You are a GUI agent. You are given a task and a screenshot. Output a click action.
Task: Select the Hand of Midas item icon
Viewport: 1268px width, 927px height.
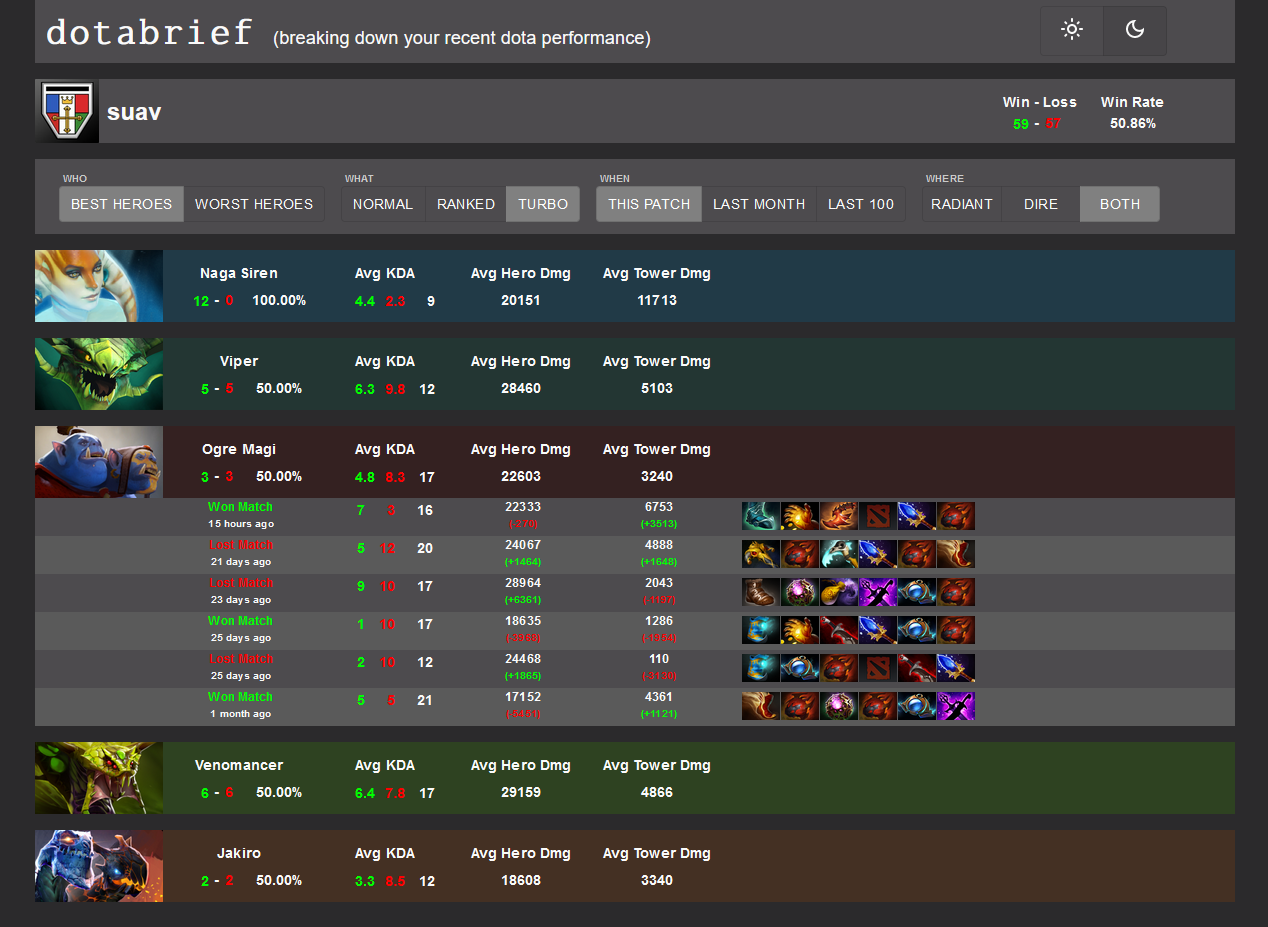[x=800, y=516]
